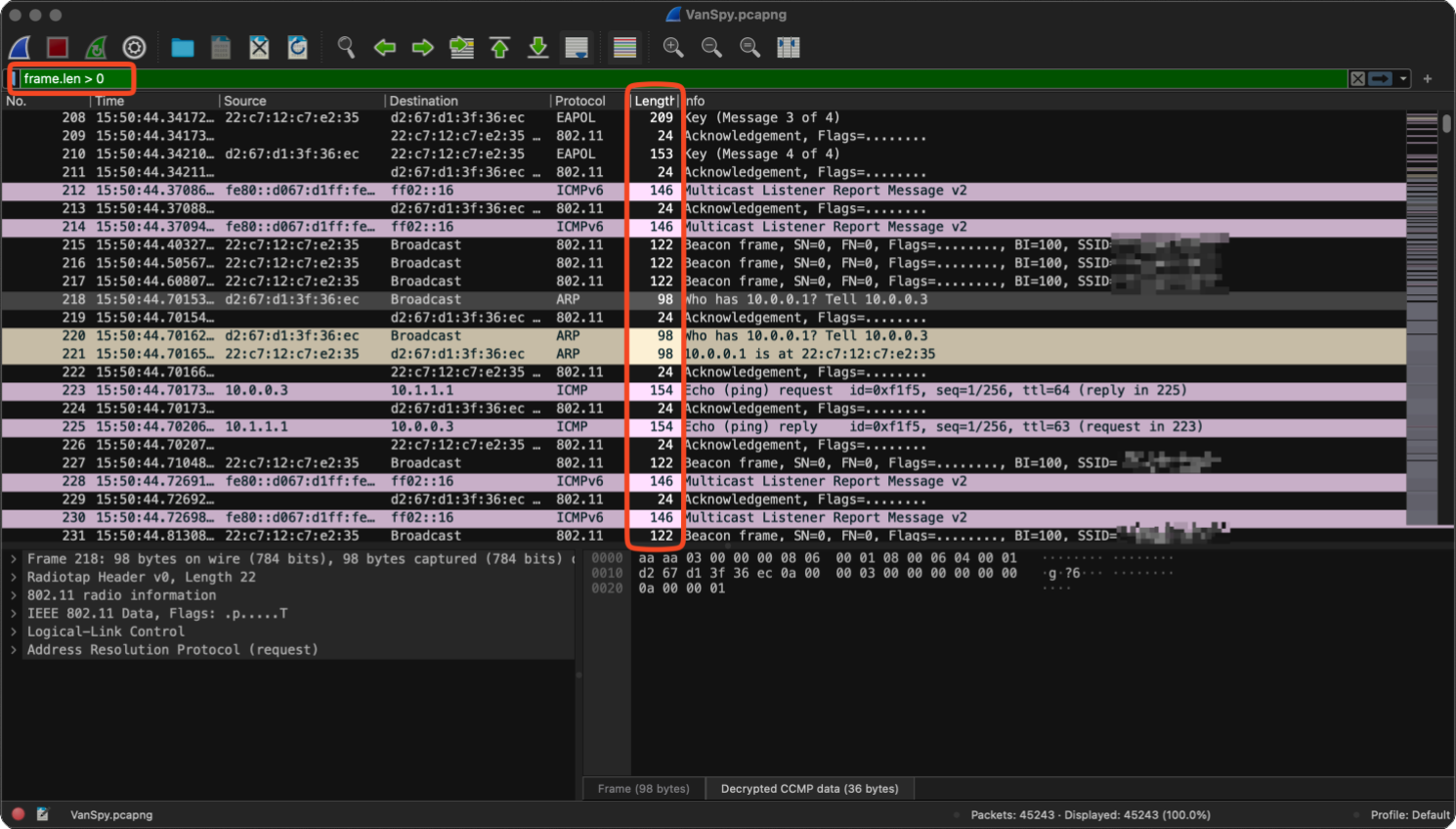Image resolution: width=1456 pixels, height=829 pixels.
Task: Stop capture with the red square icon
Action: point(58,47)
